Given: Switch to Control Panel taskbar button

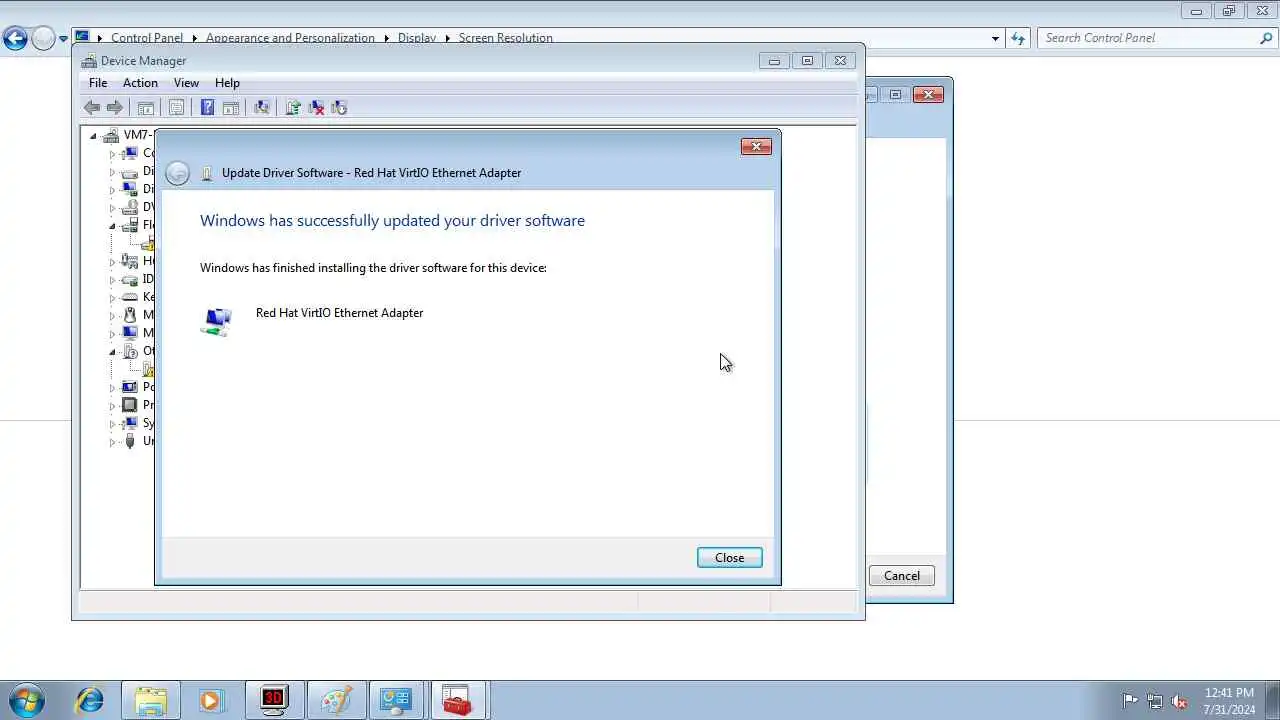Looking at the screenshot, I should (396, 700).
